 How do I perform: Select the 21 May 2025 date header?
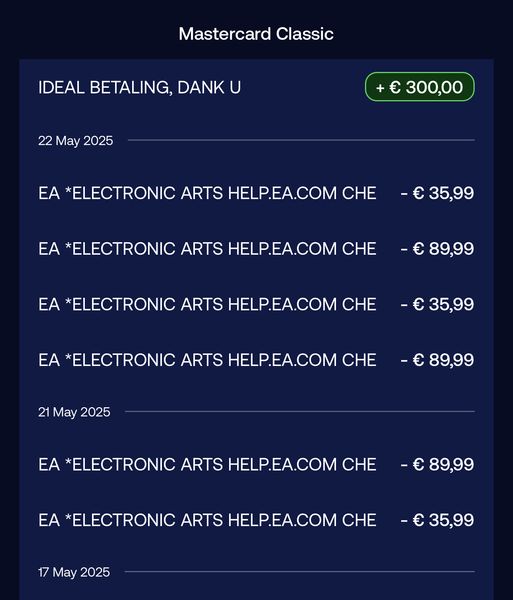(x=74, y=412)
